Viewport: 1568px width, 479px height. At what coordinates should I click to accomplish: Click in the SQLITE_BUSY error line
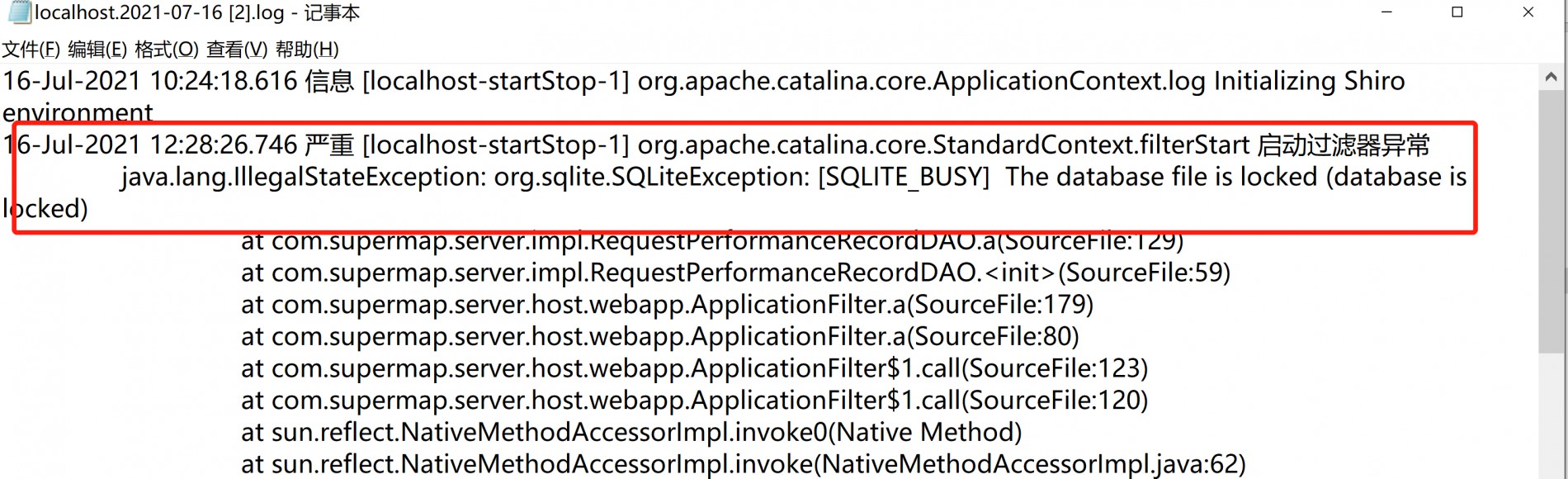[x=793, y=177]
